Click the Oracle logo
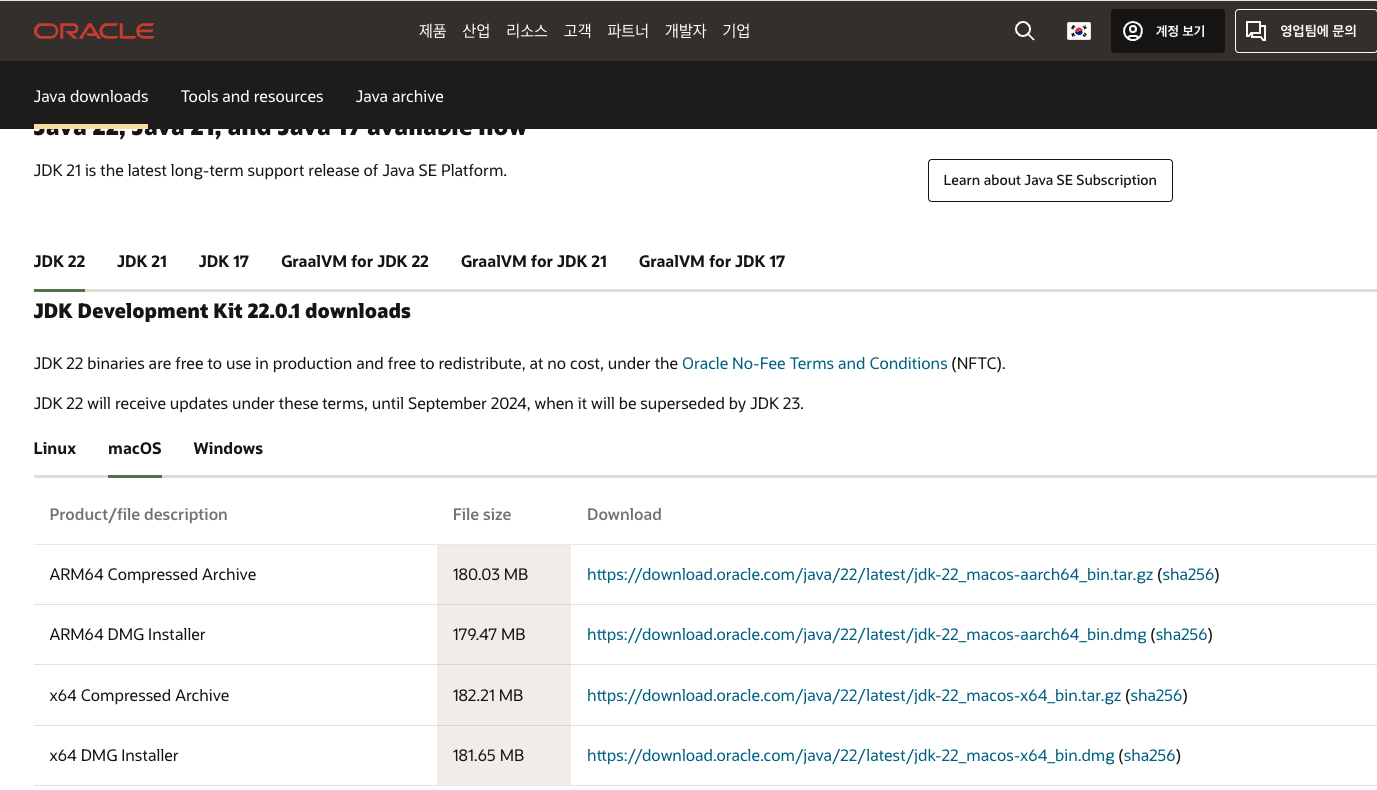Image resolution: width=1377 pixels, height=790 pixels. (x=94, y=31)
